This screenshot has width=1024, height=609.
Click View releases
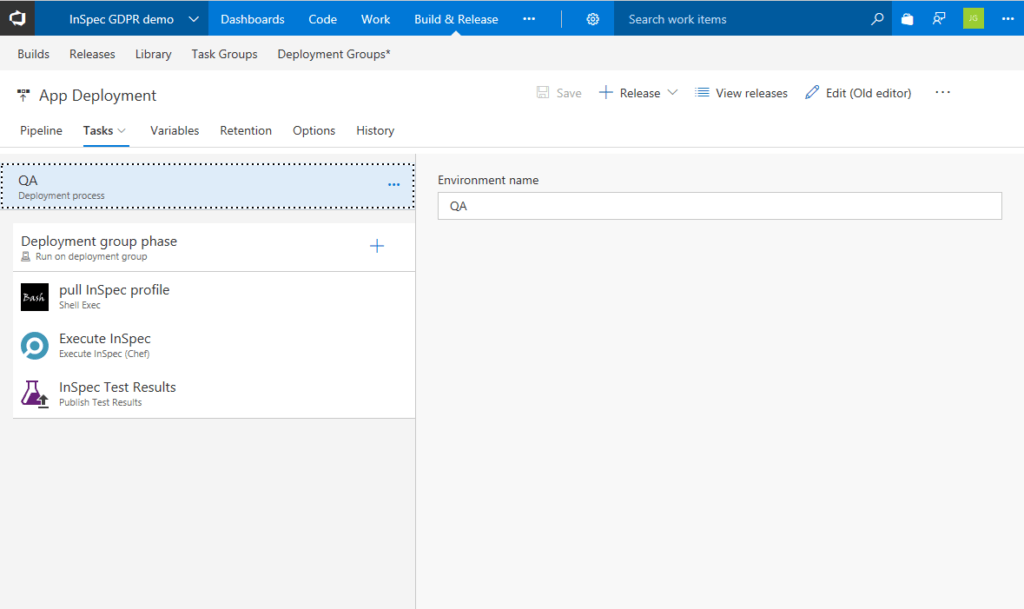coord(741,93)
